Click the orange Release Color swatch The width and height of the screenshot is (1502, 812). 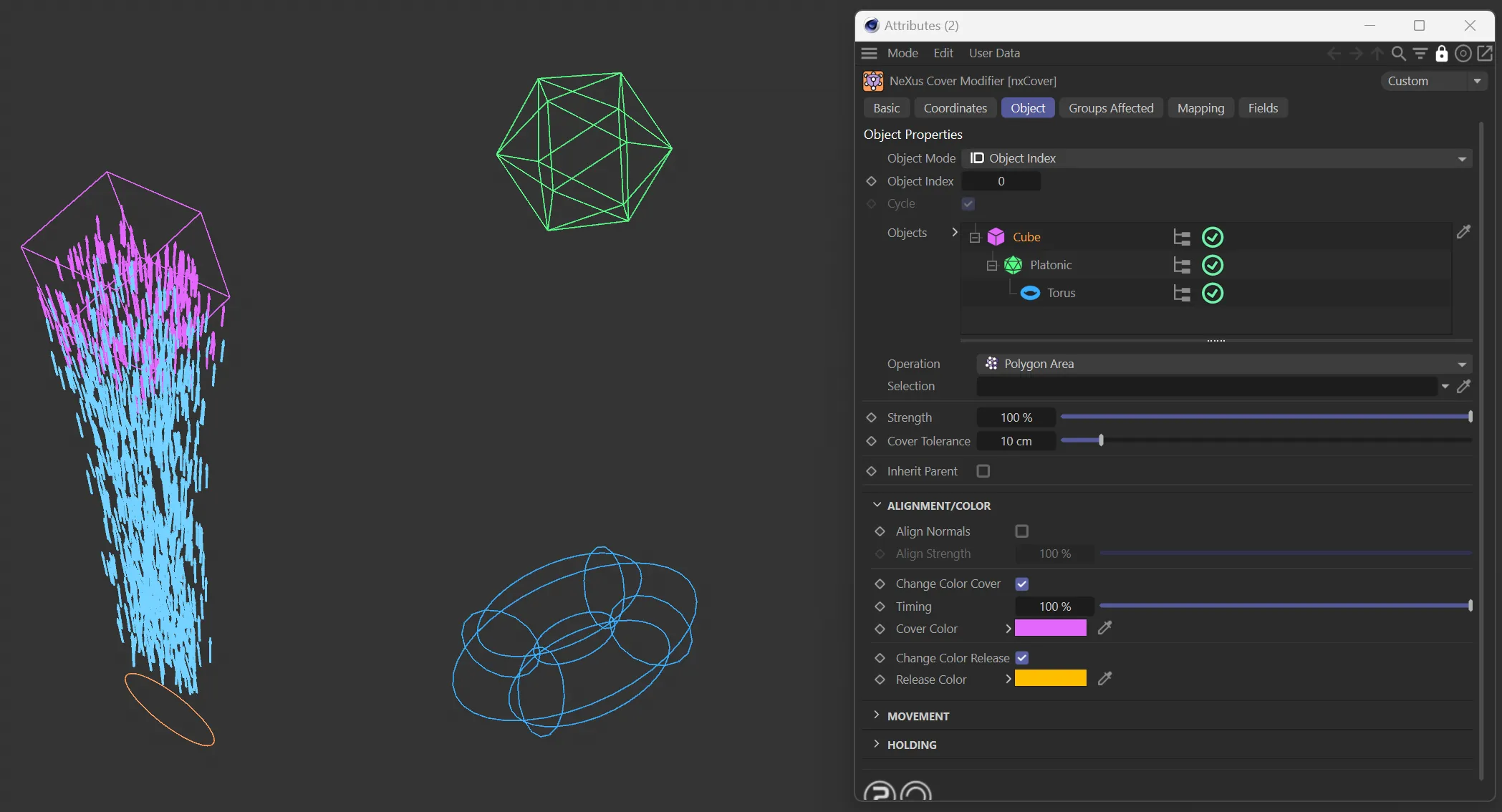click(1050, 679)
